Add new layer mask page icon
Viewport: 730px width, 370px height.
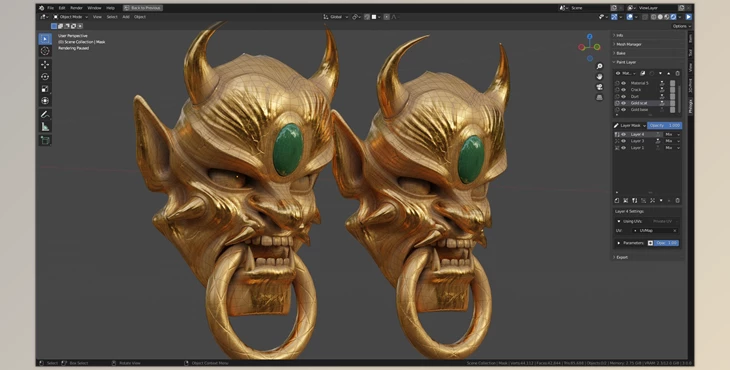pos(617,201)
